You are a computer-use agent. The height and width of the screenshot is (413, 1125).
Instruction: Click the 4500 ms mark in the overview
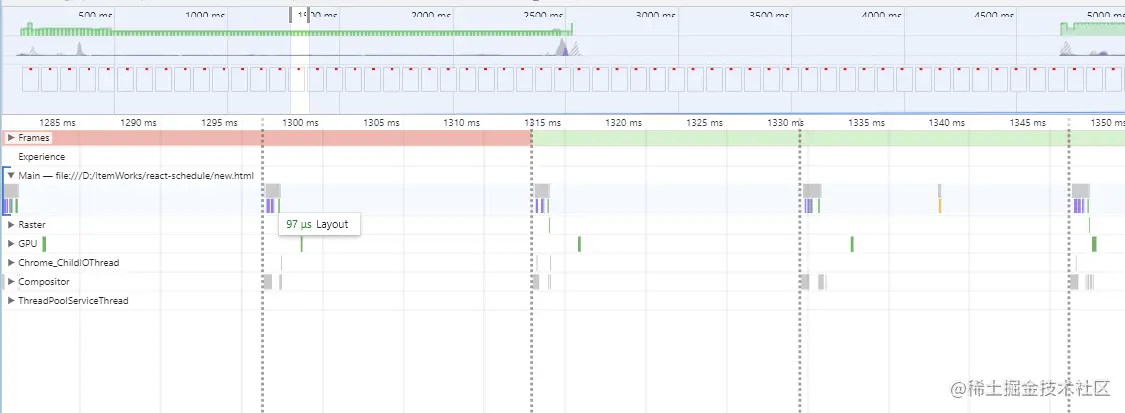tap(996, 15)
